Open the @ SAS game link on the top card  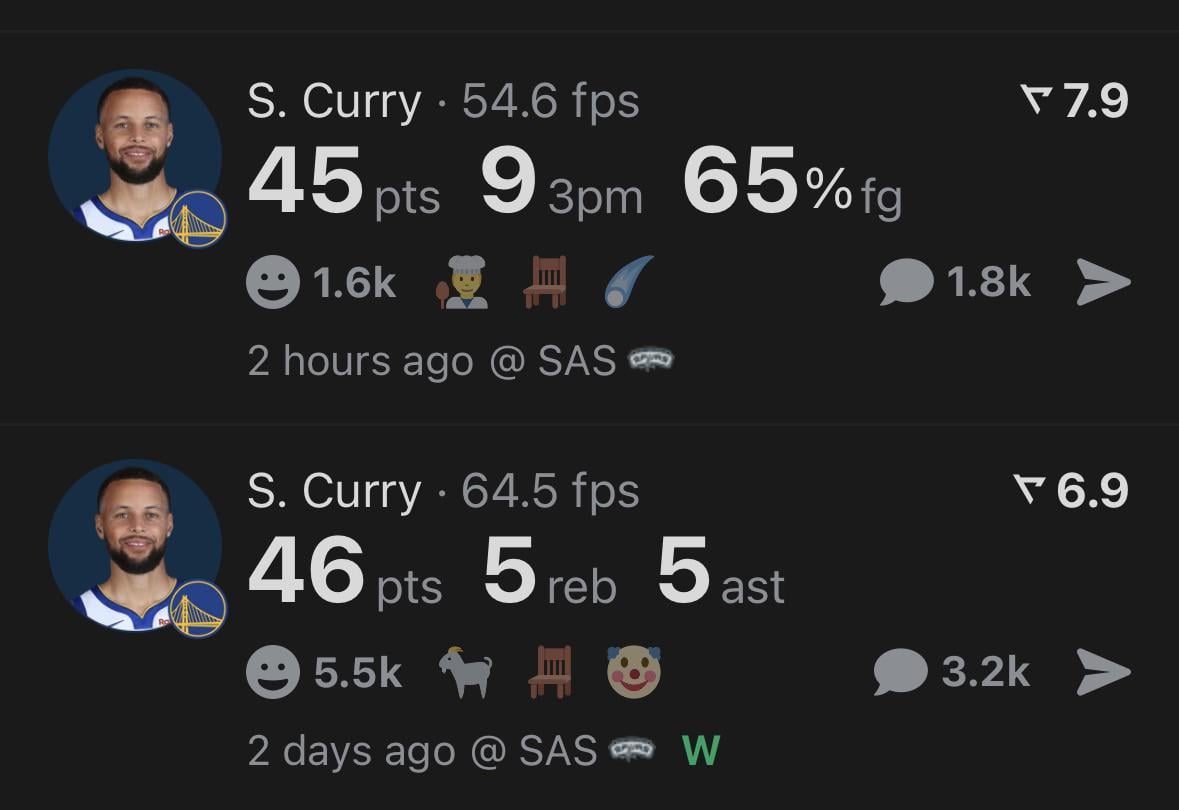[x=565, y=361]
